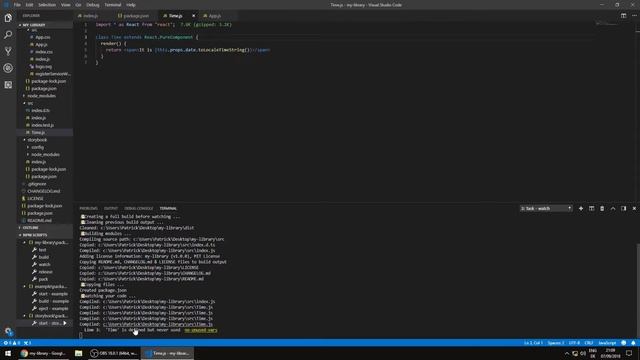The image size is (640, 360).
Task: Close the terminal panel
Action: [634, 209]
